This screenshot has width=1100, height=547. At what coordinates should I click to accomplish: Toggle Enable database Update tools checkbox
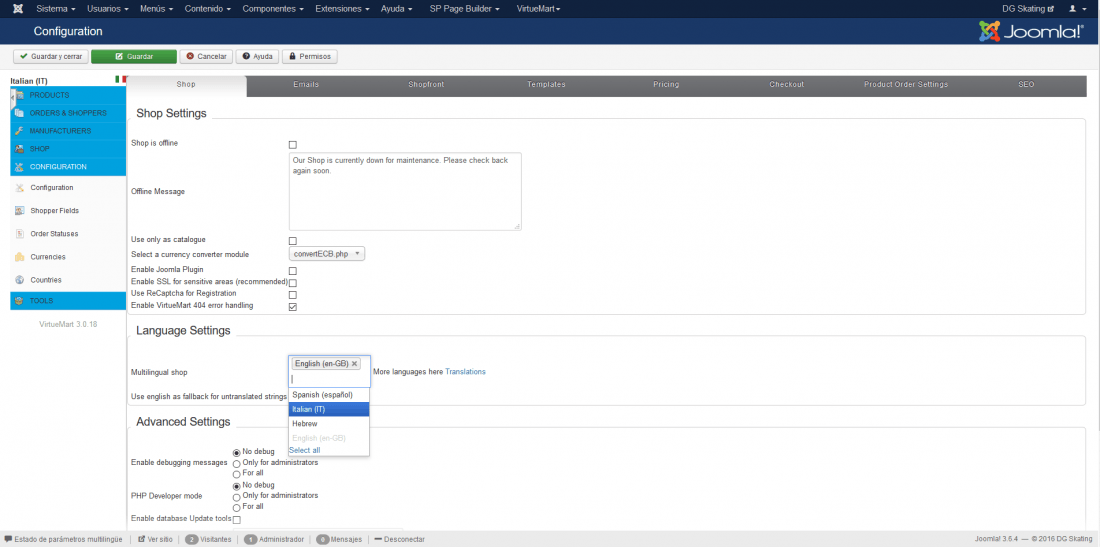pos(236,520)
